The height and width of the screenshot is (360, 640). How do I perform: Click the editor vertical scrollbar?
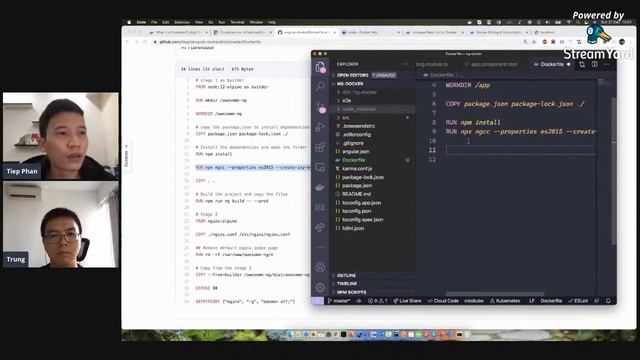[613, 171]
